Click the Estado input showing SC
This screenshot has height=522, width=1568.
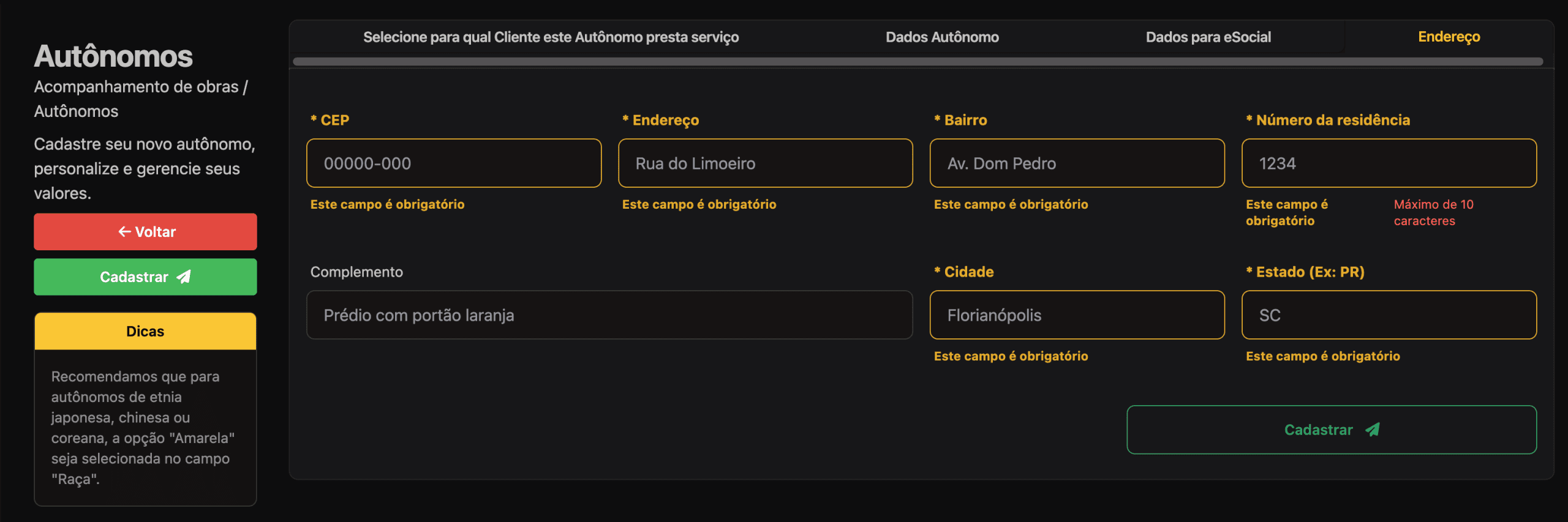click(1389, 315)
